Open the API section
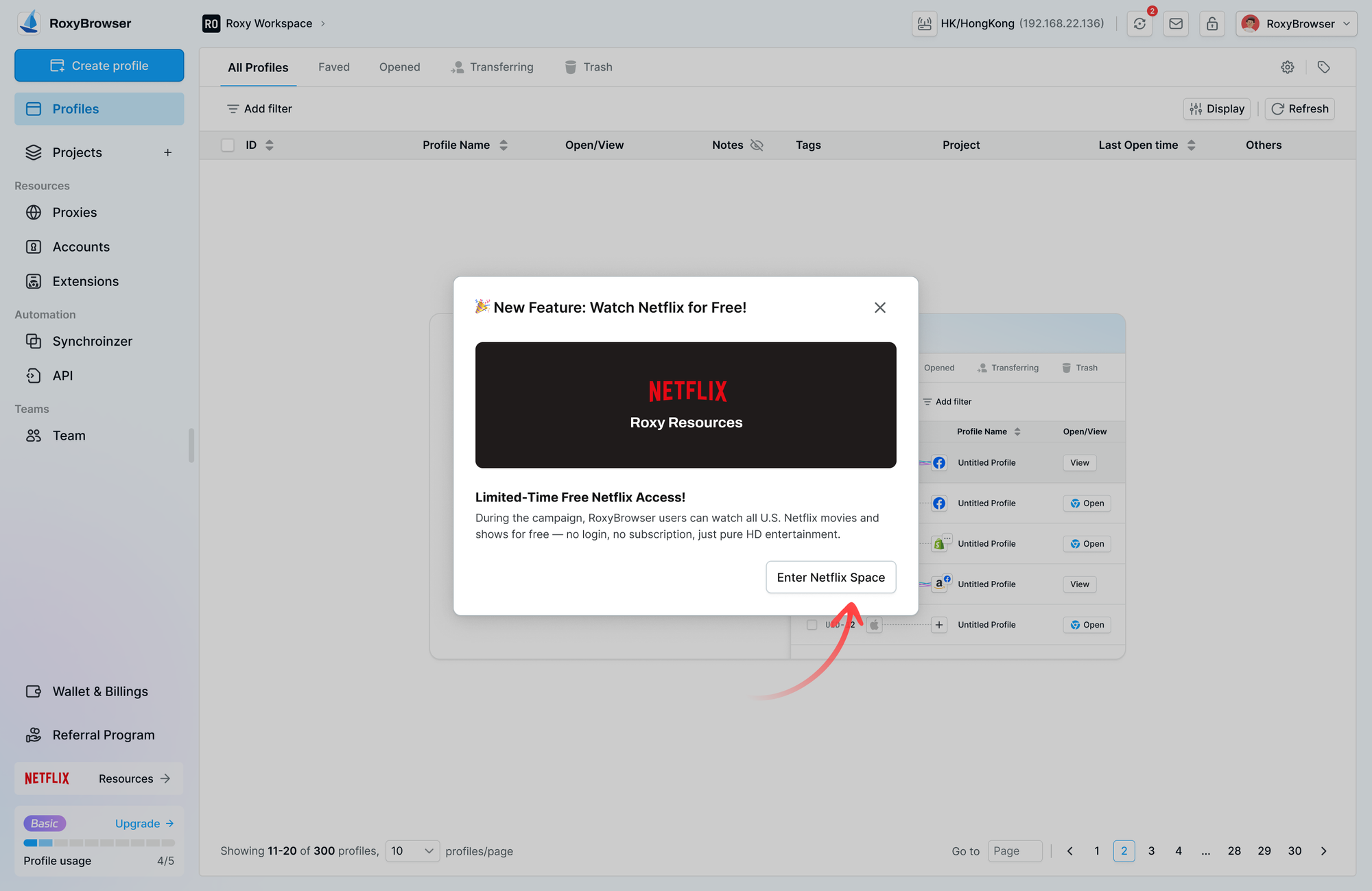 click(62, 375)
